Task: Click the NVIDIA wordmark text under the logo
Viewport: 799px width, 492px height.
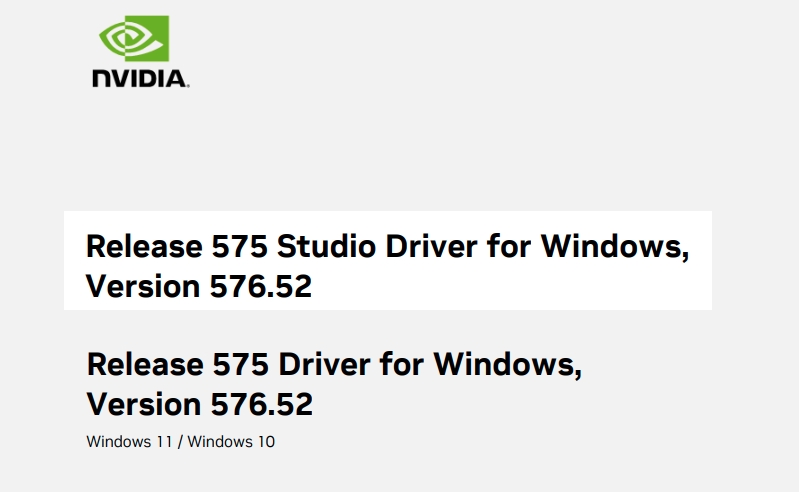Action: coord(141,79)
